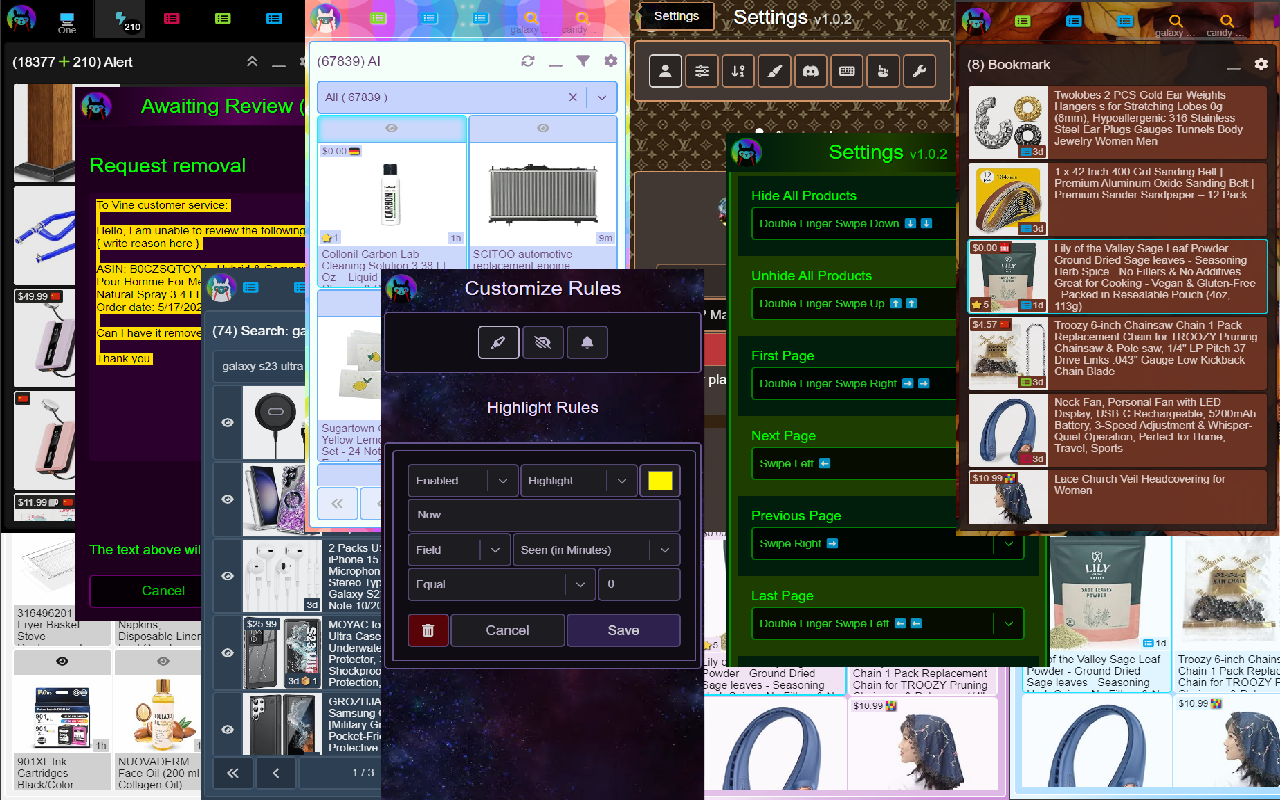Viewport: 1280px width, 800px height.
Task: Open the Twolobes Gold Ear Weights bookmark thumbnail
Action: (1007, 123)
